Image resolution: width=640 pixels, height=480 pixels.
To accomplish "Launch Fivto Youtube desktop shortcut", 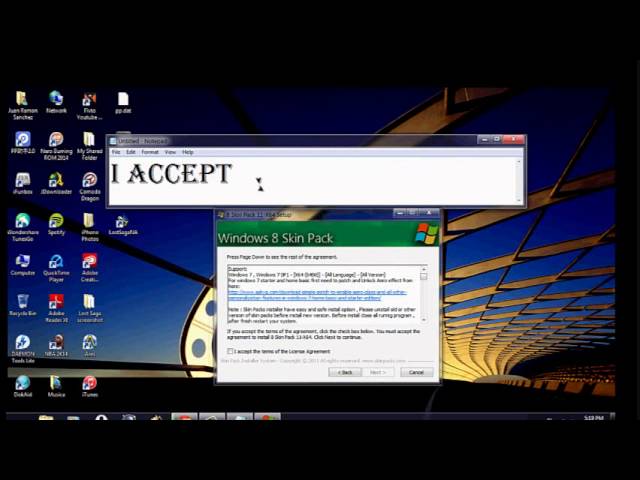I will tap(89, 105).
